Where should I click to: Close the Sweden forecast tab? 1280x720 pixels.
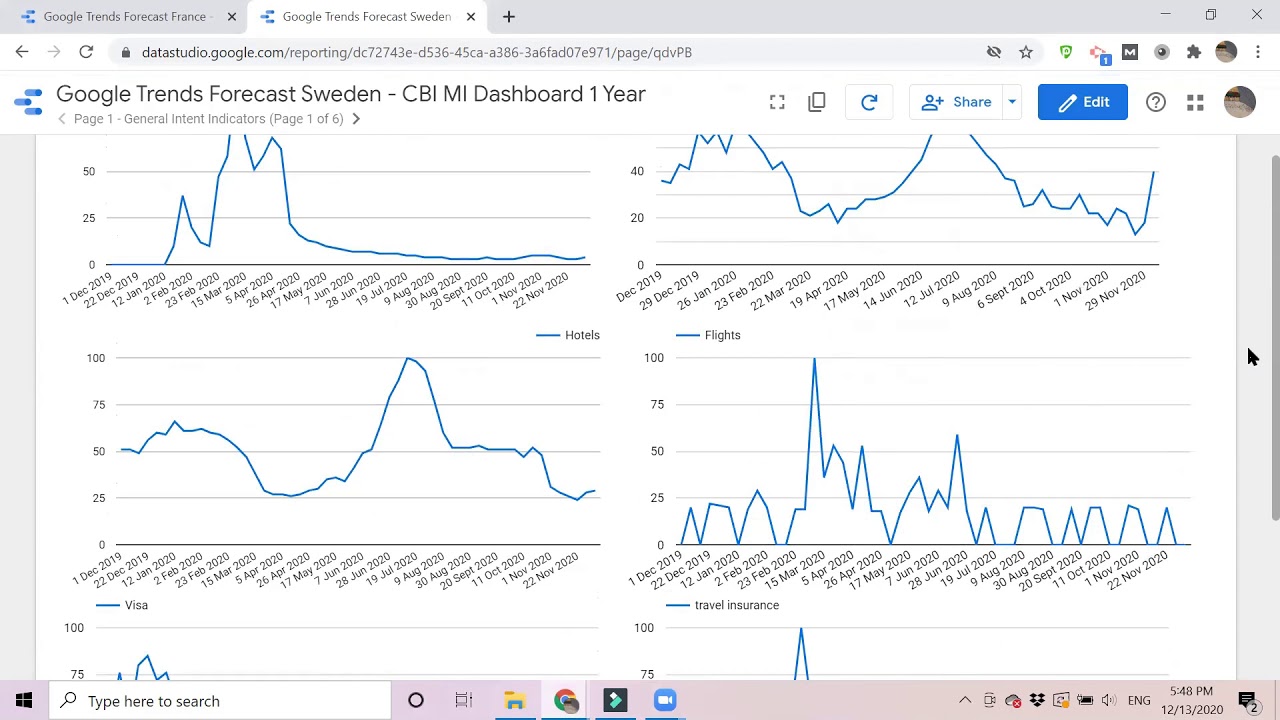tap(471, 16)
